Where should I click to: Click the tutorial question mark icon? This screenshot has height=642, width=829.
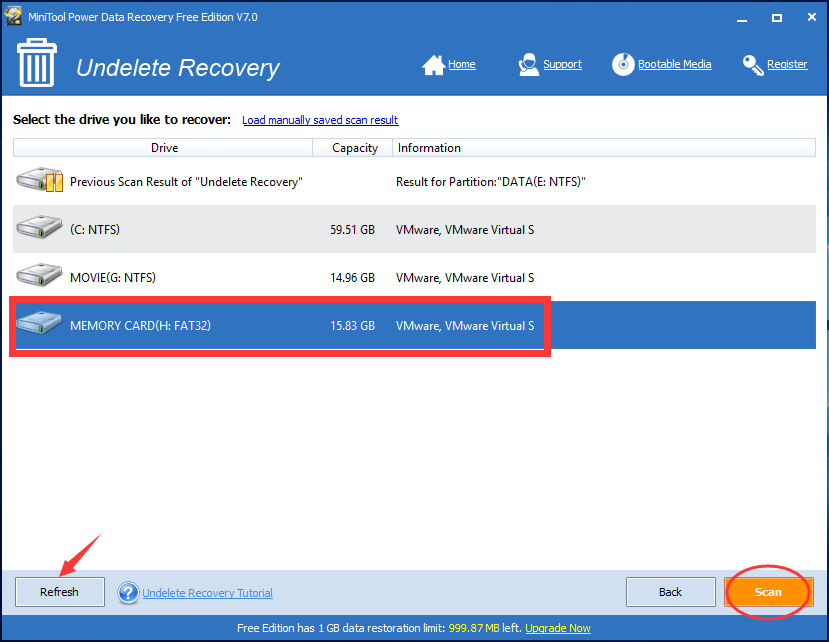[x=128, y=593]
